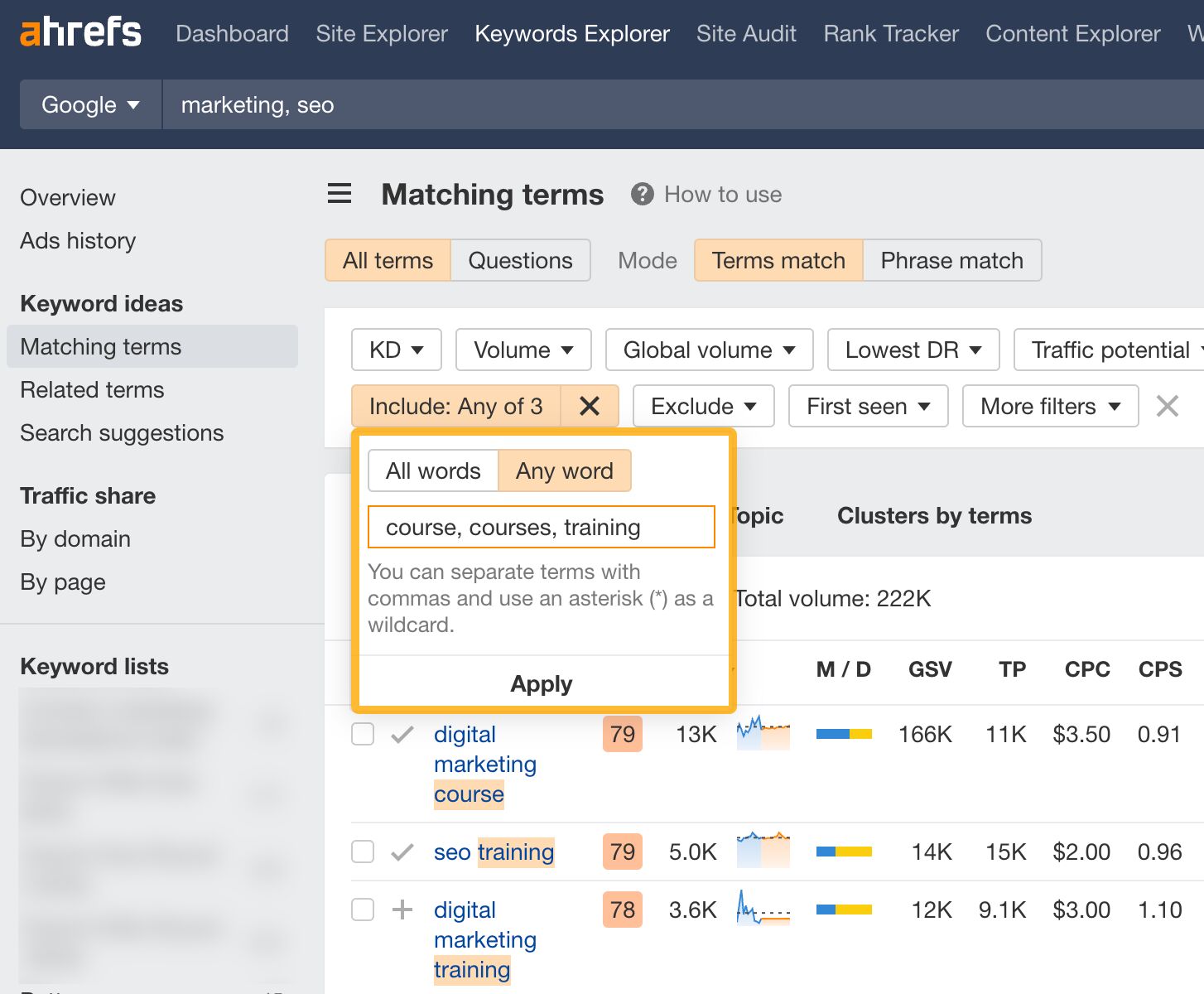The height and width of the screenshot is (994, 1204).
Task: Check the checkbox beside digital marketing course
Action: pos(362,734)
